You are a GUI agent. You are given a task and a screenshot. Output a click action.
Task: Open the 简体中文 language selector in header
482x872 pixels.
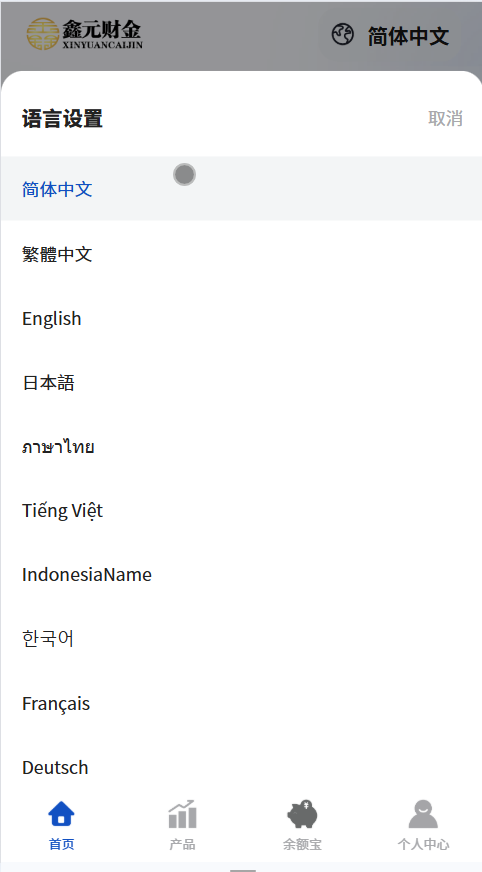pos(408,37)
